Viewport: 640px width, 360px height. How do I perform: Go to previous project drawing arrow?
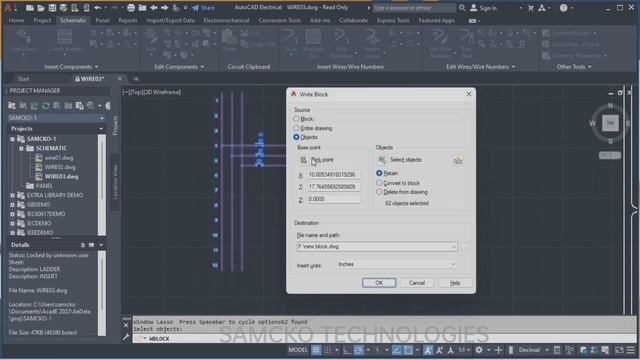[153, 8]
